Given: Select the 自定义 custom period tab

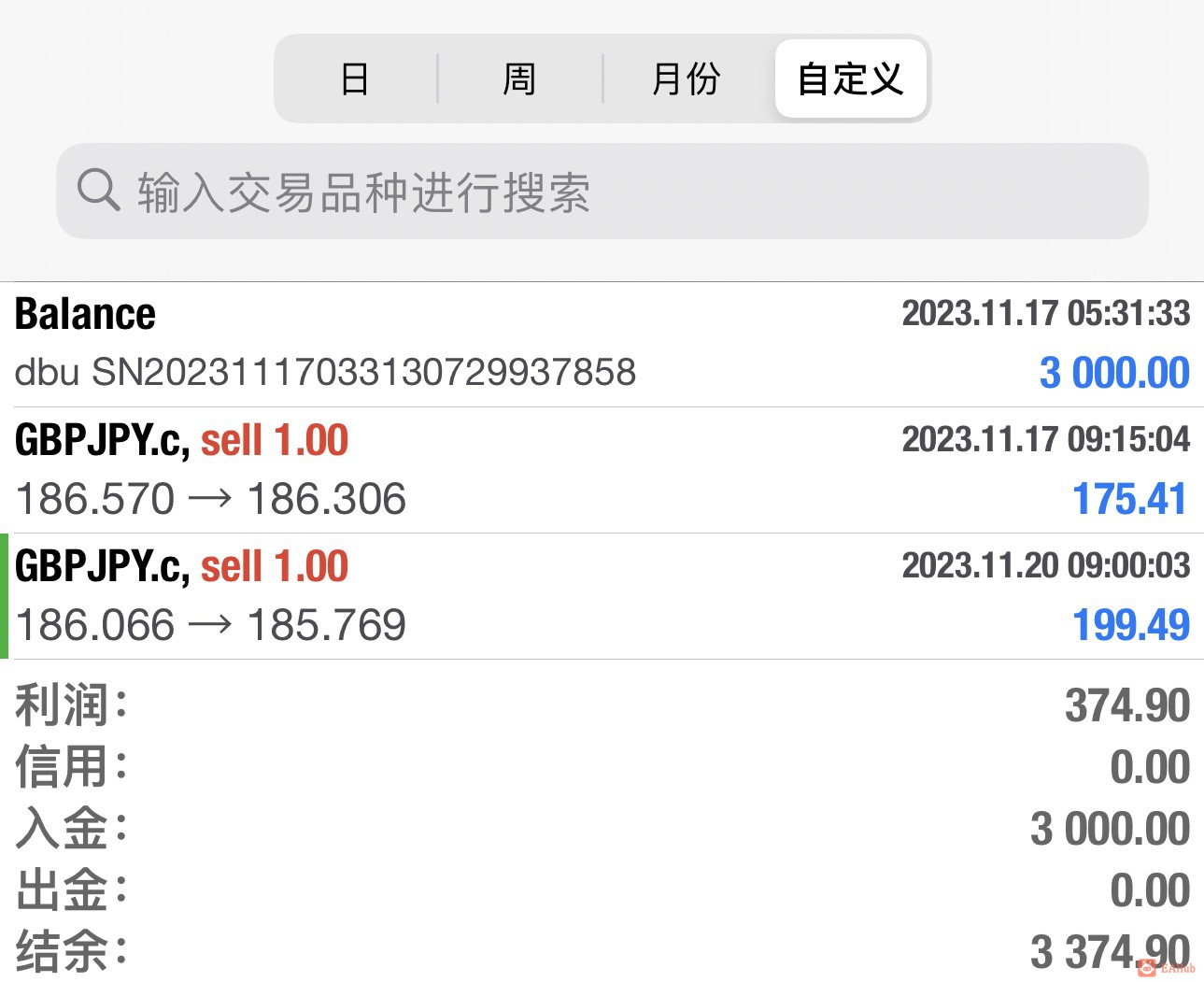Looking at the screenshot, I should coord(850,79).
